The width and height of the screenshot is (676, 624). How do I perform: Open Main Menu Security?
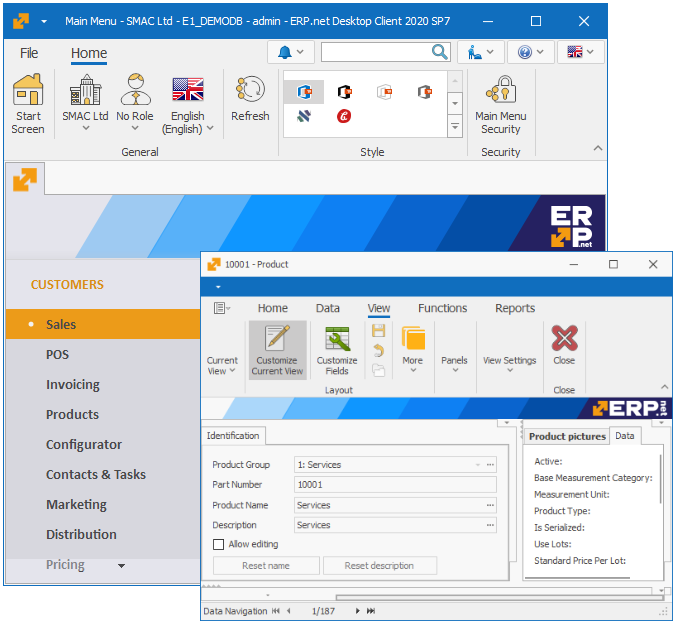tap(501, 104)
